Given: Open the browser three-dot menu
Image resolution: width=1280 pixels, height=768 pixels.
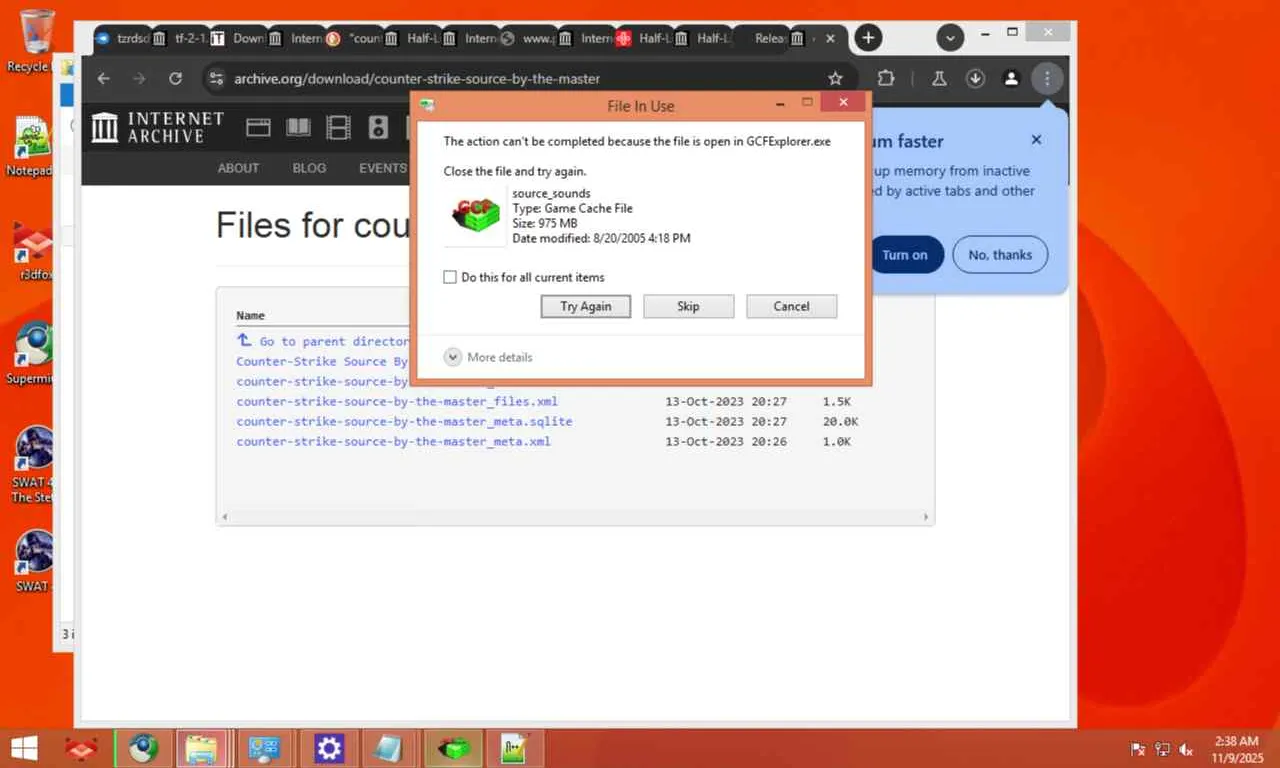Looking at the screenshot, I should (x=1047, y=78).
